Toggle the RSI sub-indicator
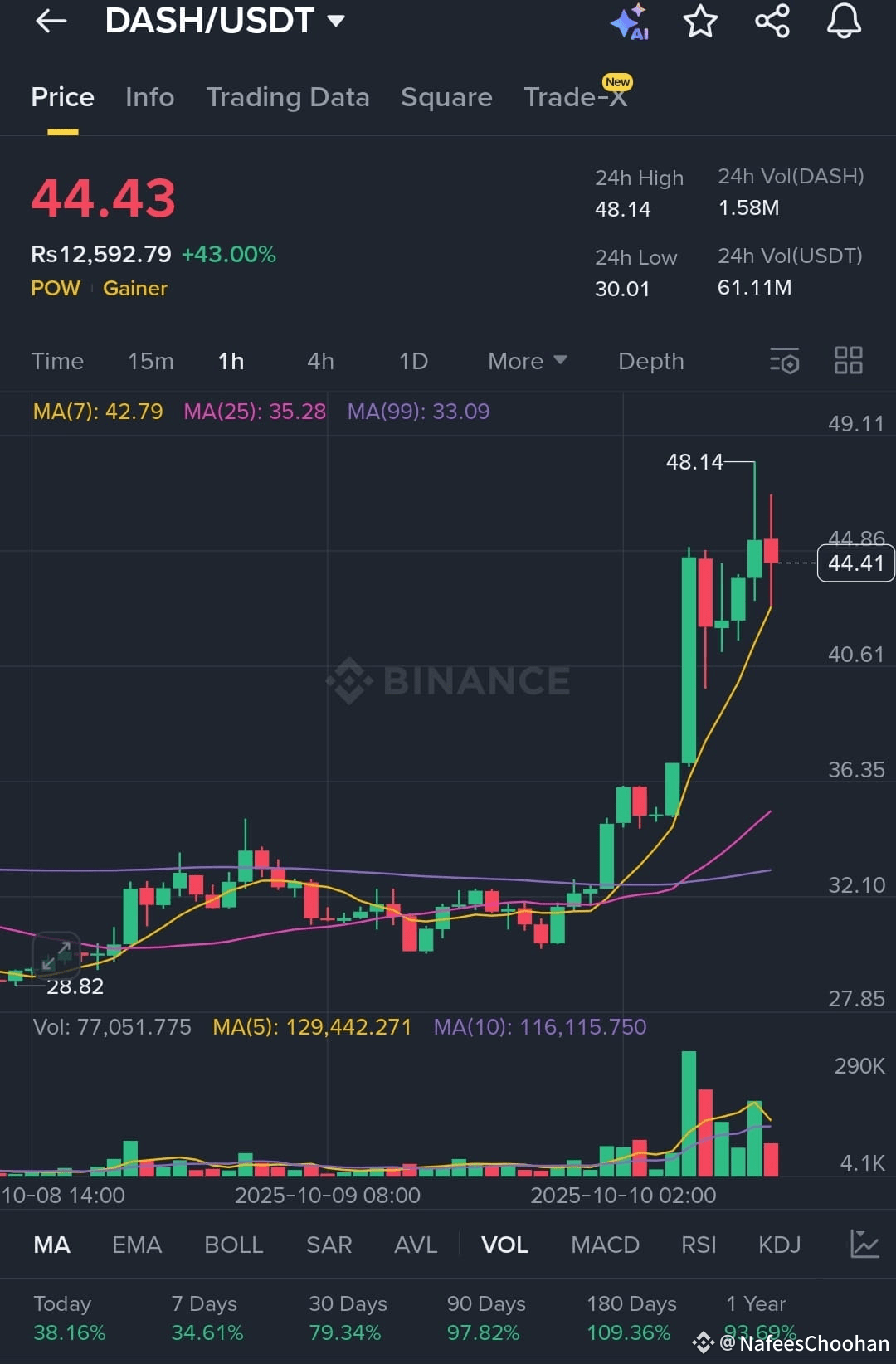Viewport: 896px width, 1364px height. tap(699, 1245)
